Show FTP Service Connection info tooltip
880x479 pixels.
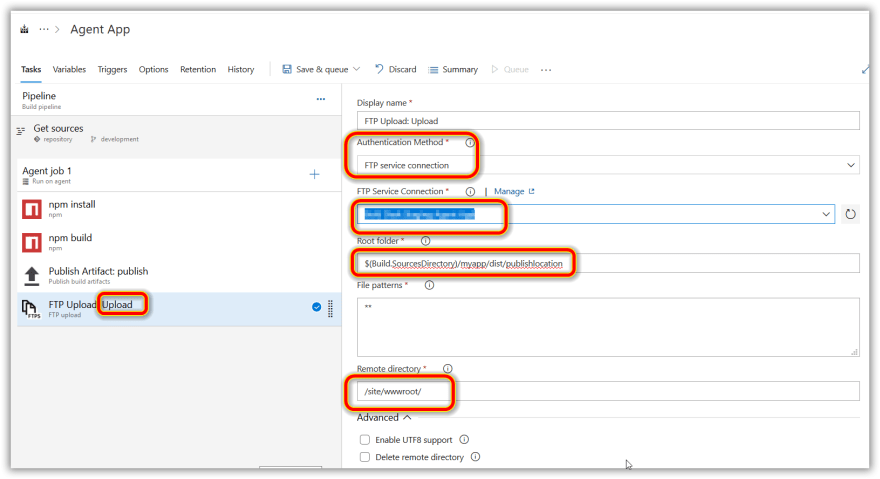[470, 191]
